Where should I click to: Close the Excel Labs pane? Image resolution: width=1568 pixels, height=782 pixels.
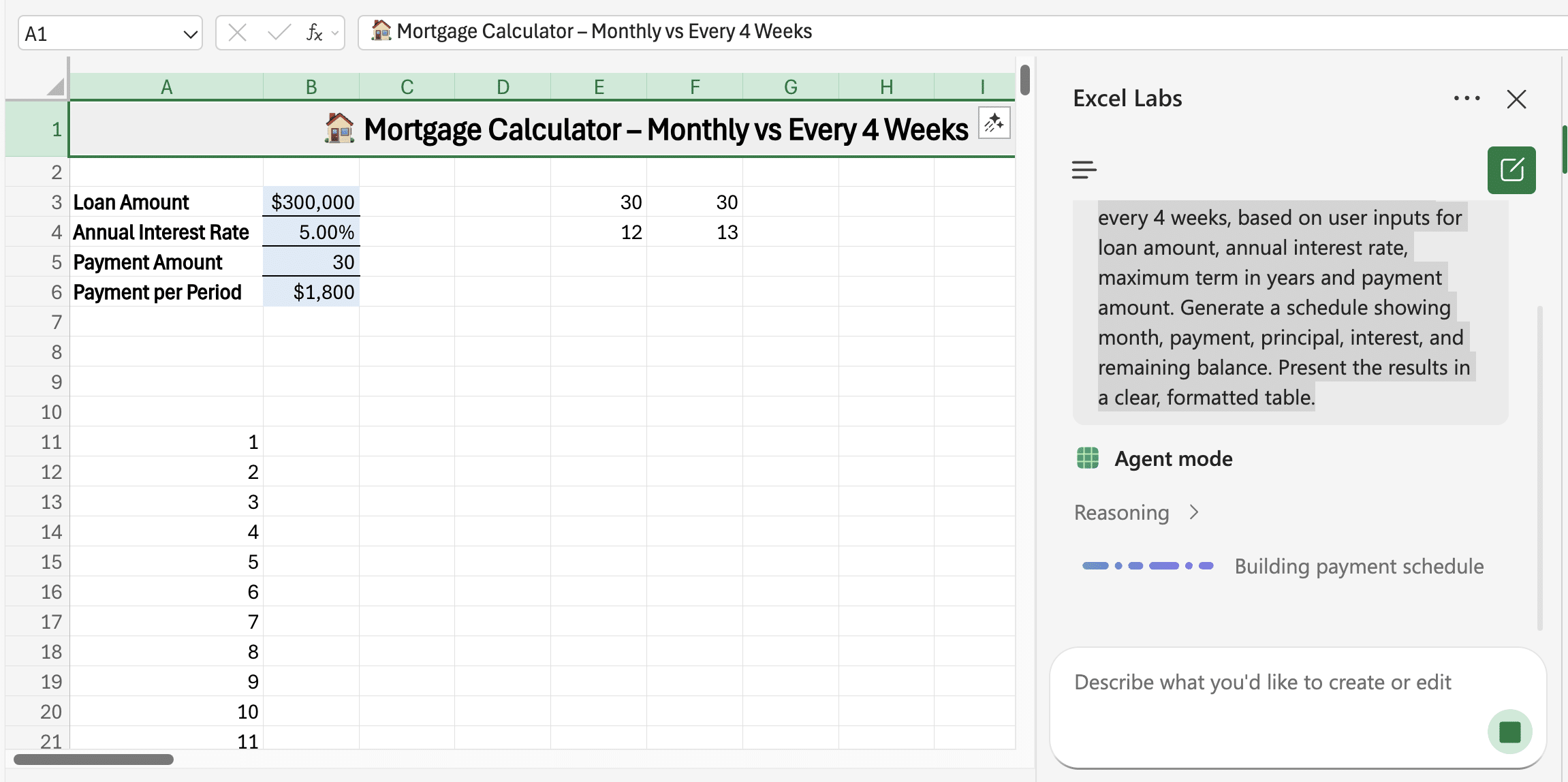[x=1516, y=99]
